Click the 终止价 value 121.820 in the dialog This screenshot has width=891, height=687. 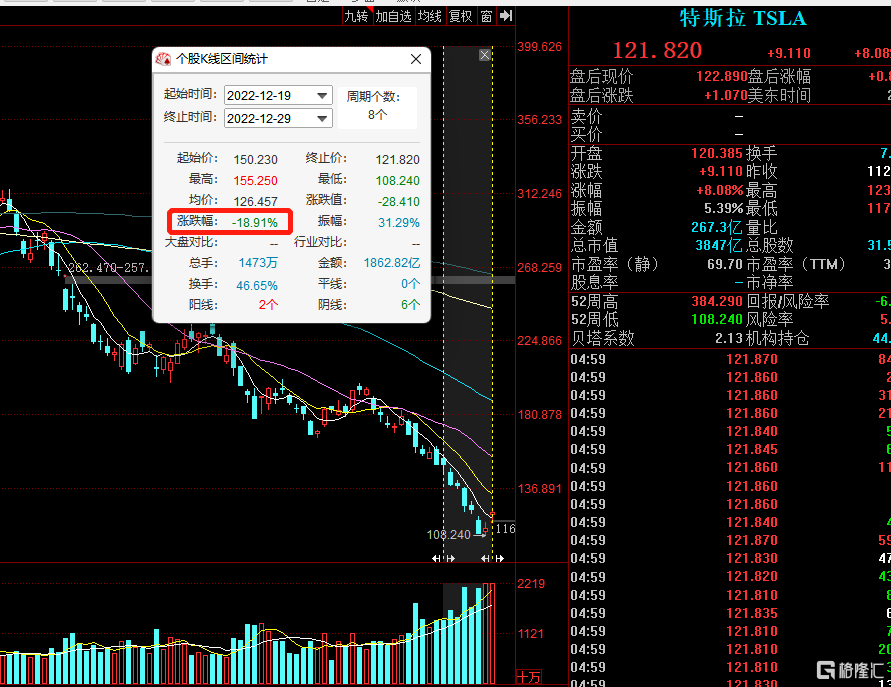click(x=397, y=160)
